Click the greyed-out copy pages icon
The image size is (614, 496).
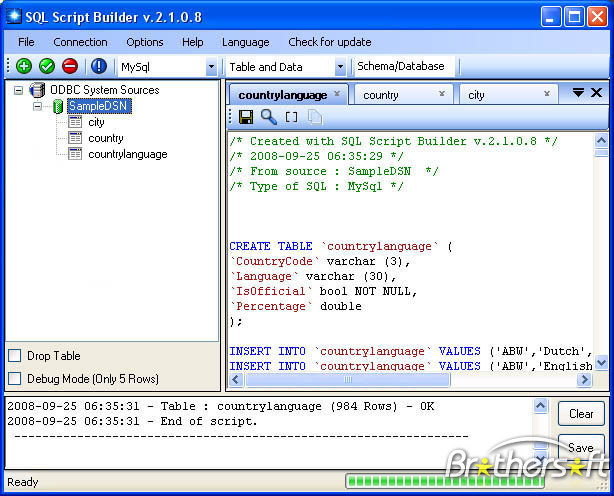tap(315, 117)
